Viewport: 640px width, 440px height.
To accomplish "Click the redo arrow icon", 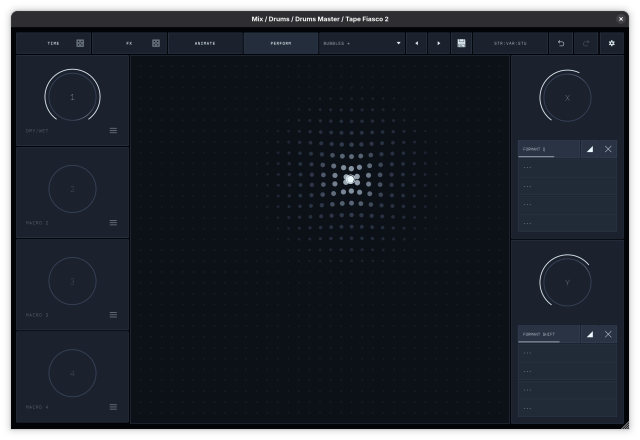I will click(x=586, y=43).
